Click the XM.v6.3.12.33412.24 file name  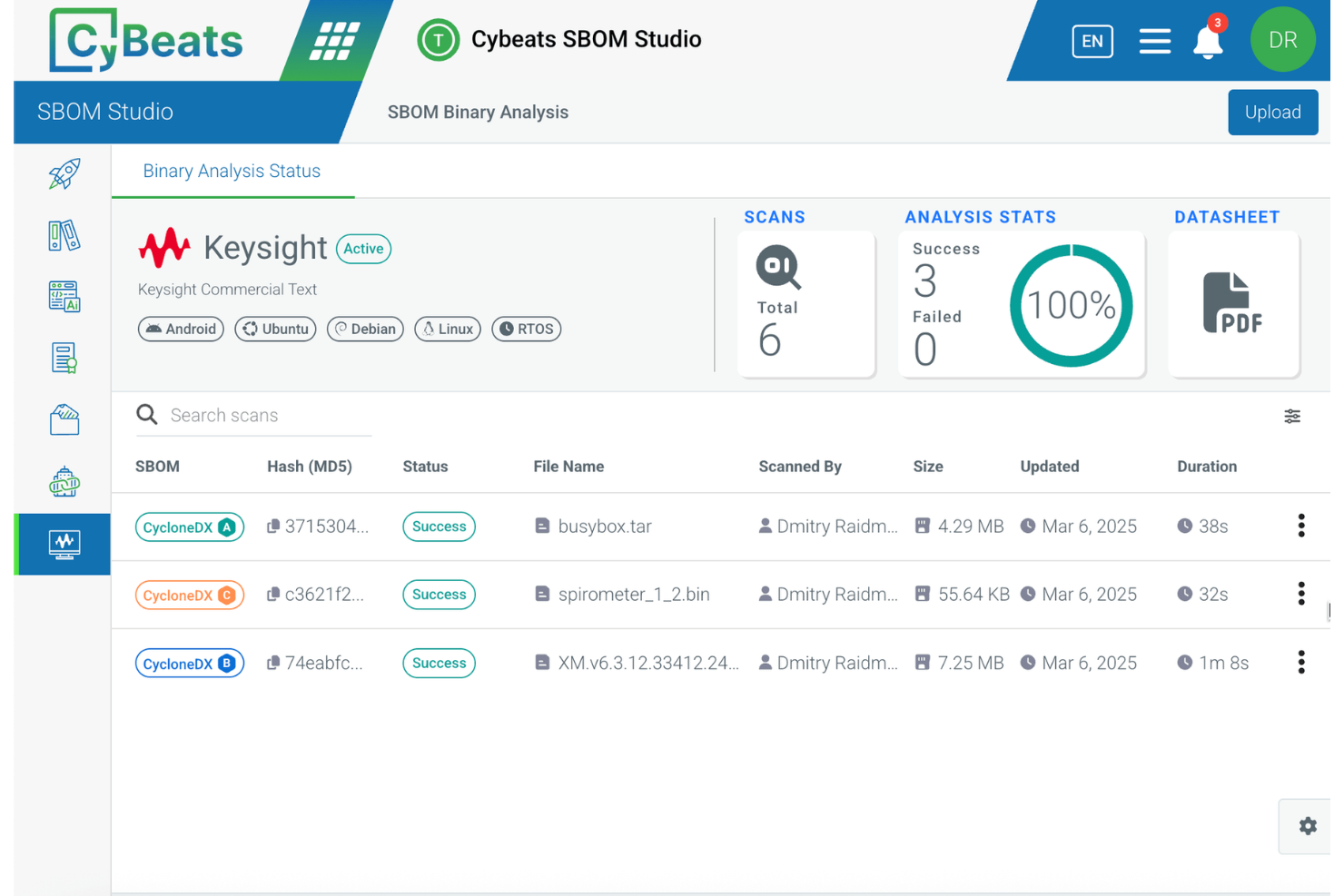[648, 663]
